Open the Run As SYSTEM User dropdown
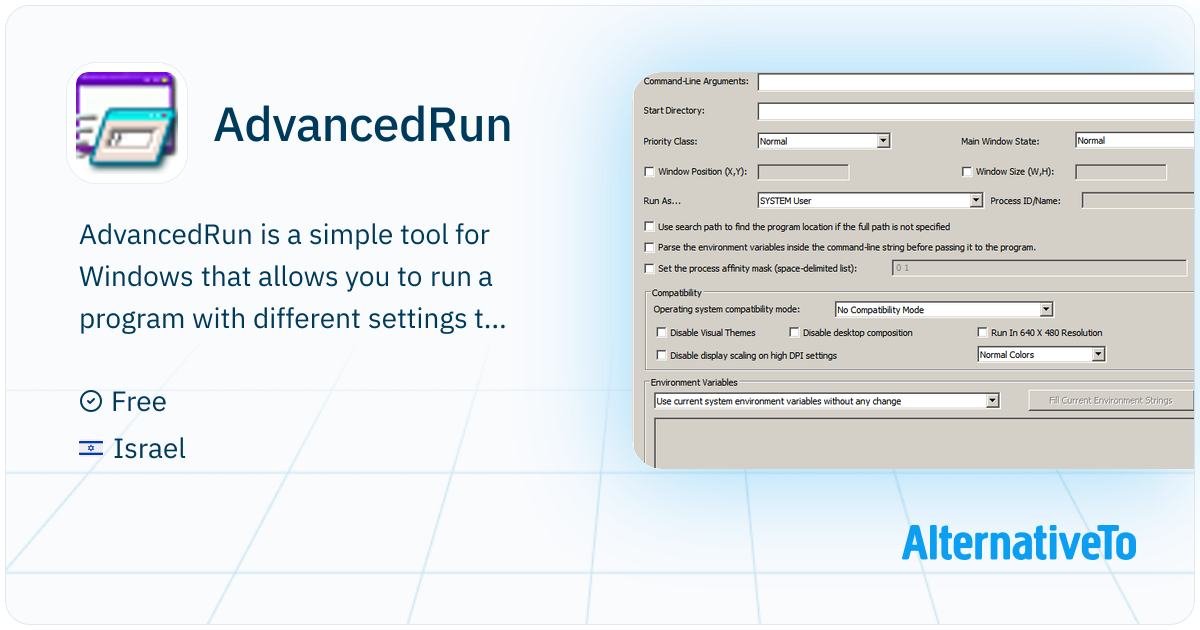The width and height of the screenshot is (1200, 630). [x=870, y=201]
